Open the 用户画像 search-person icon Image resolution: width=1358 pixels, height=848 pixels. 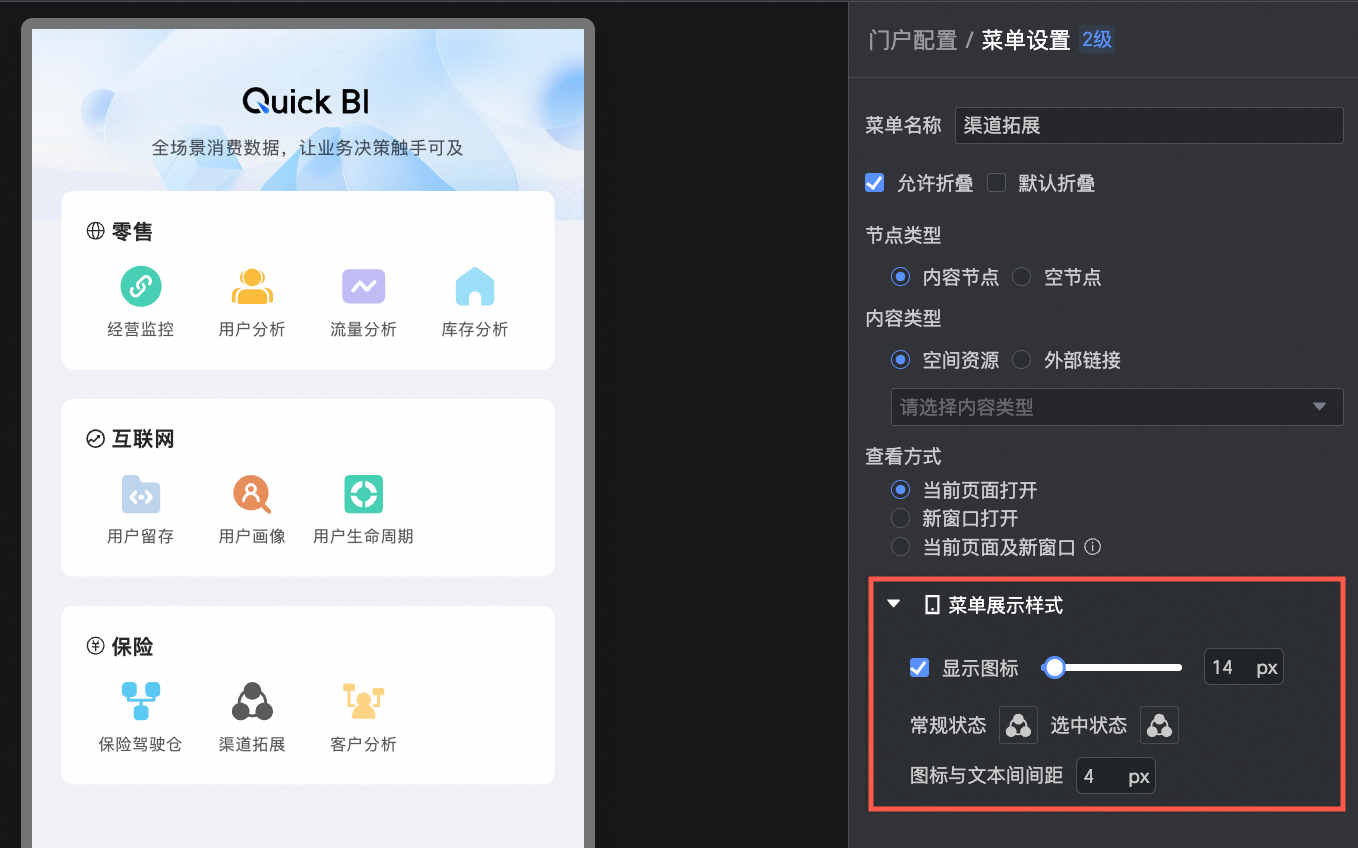tap(252, 494)
